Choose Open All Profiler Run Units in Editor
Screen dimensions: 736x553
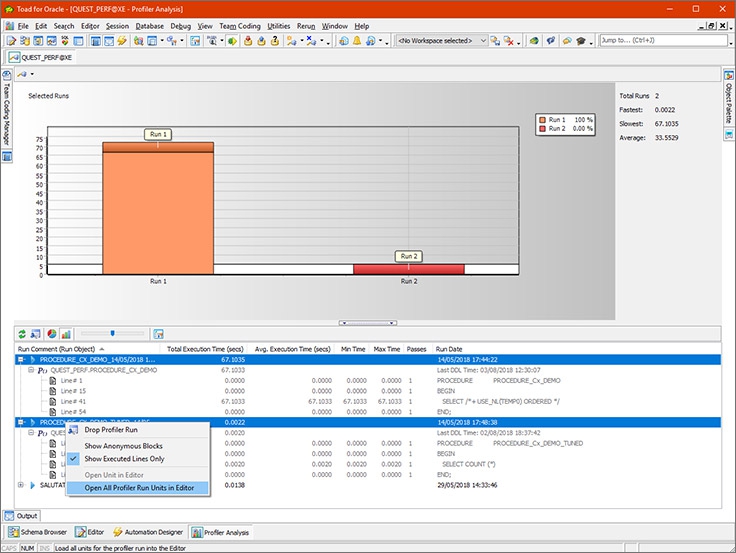click(x=138, y=488)
